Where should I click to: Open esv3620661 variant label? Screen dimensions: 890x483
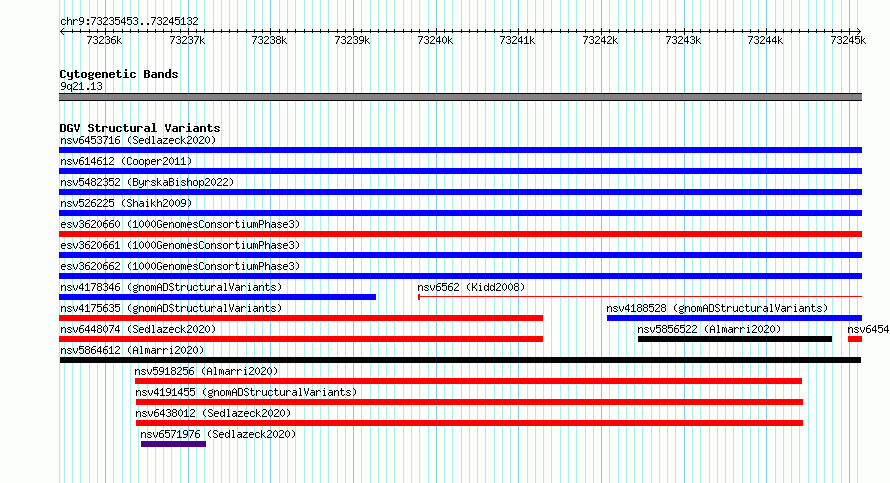coord(180,245)
